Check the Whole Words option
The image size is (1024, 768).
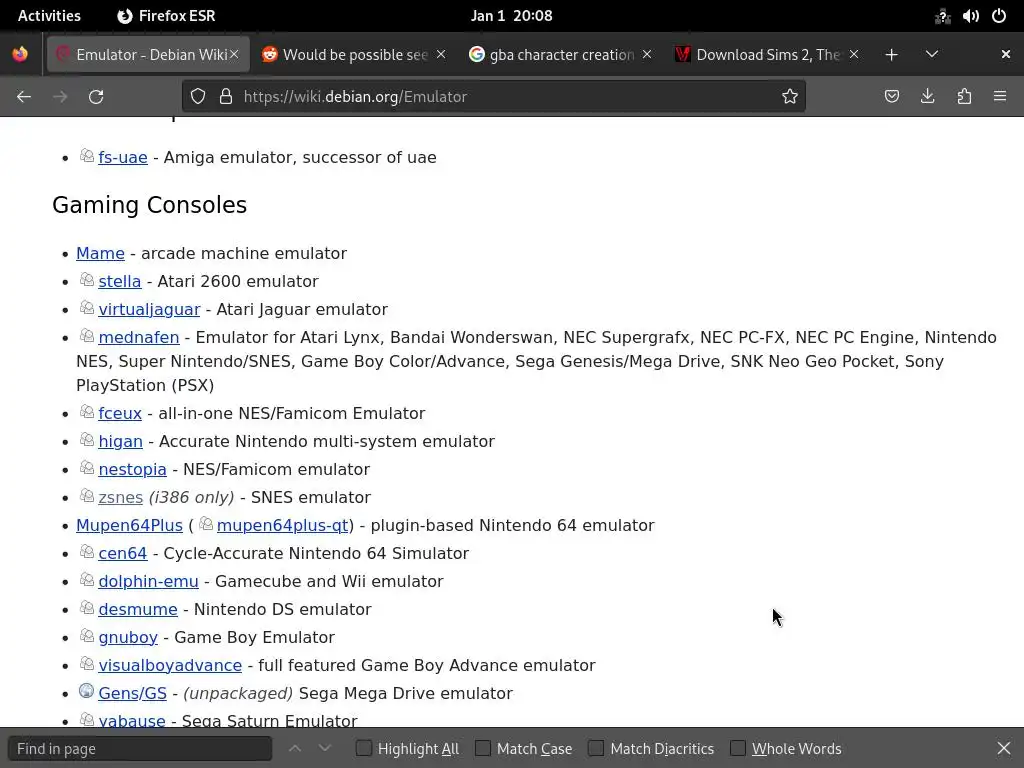[x=738, y=748]
